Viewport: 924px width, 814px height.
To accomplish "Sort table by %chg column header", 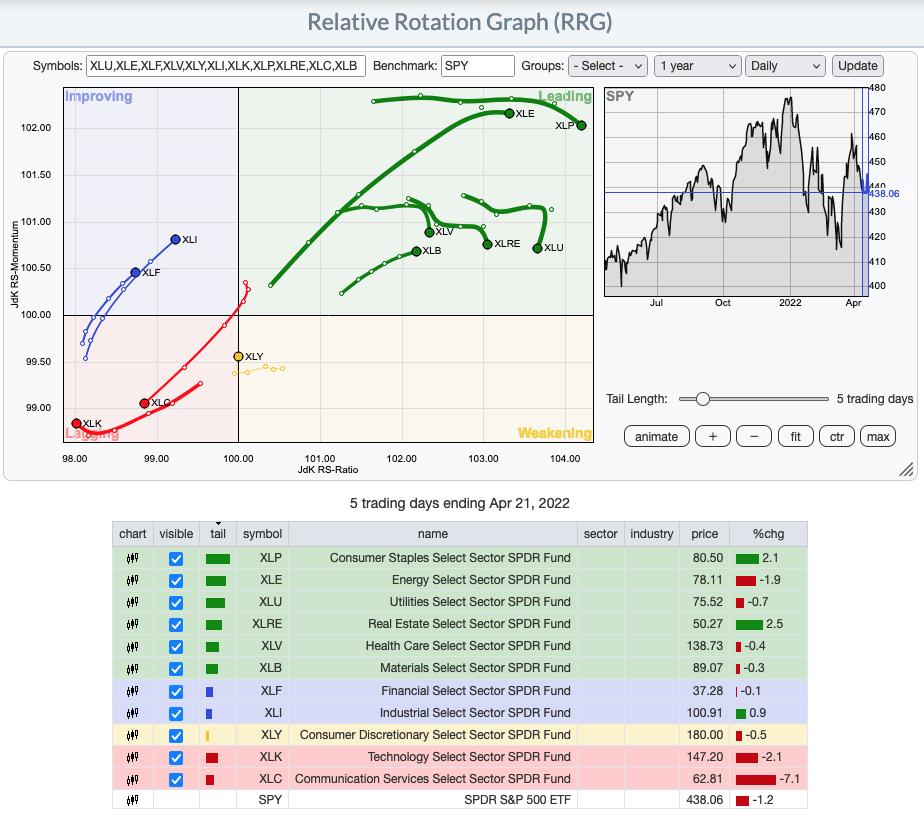I will click(768, 533).
